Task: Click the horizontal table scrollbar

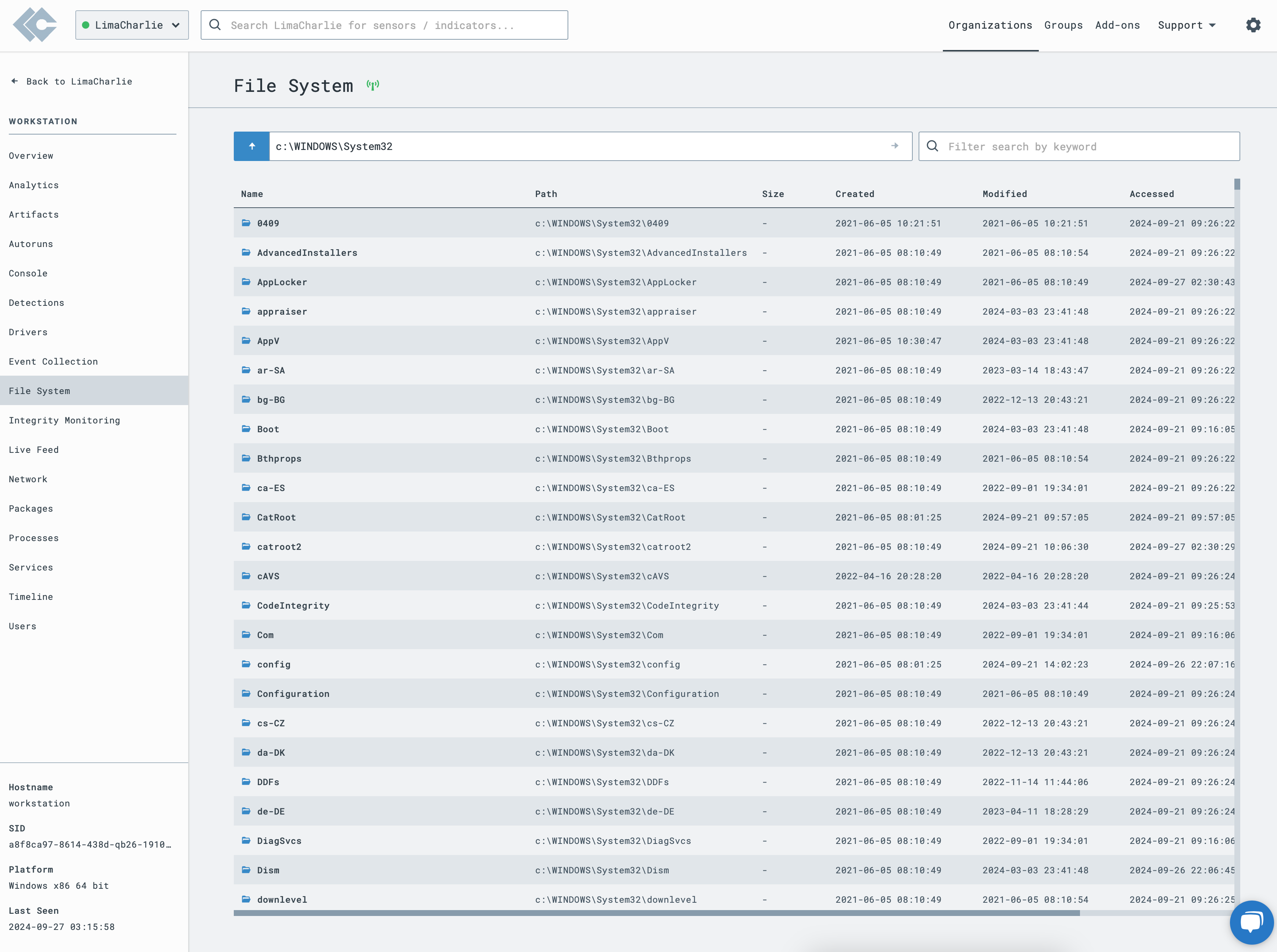Action: pos(657,913)
